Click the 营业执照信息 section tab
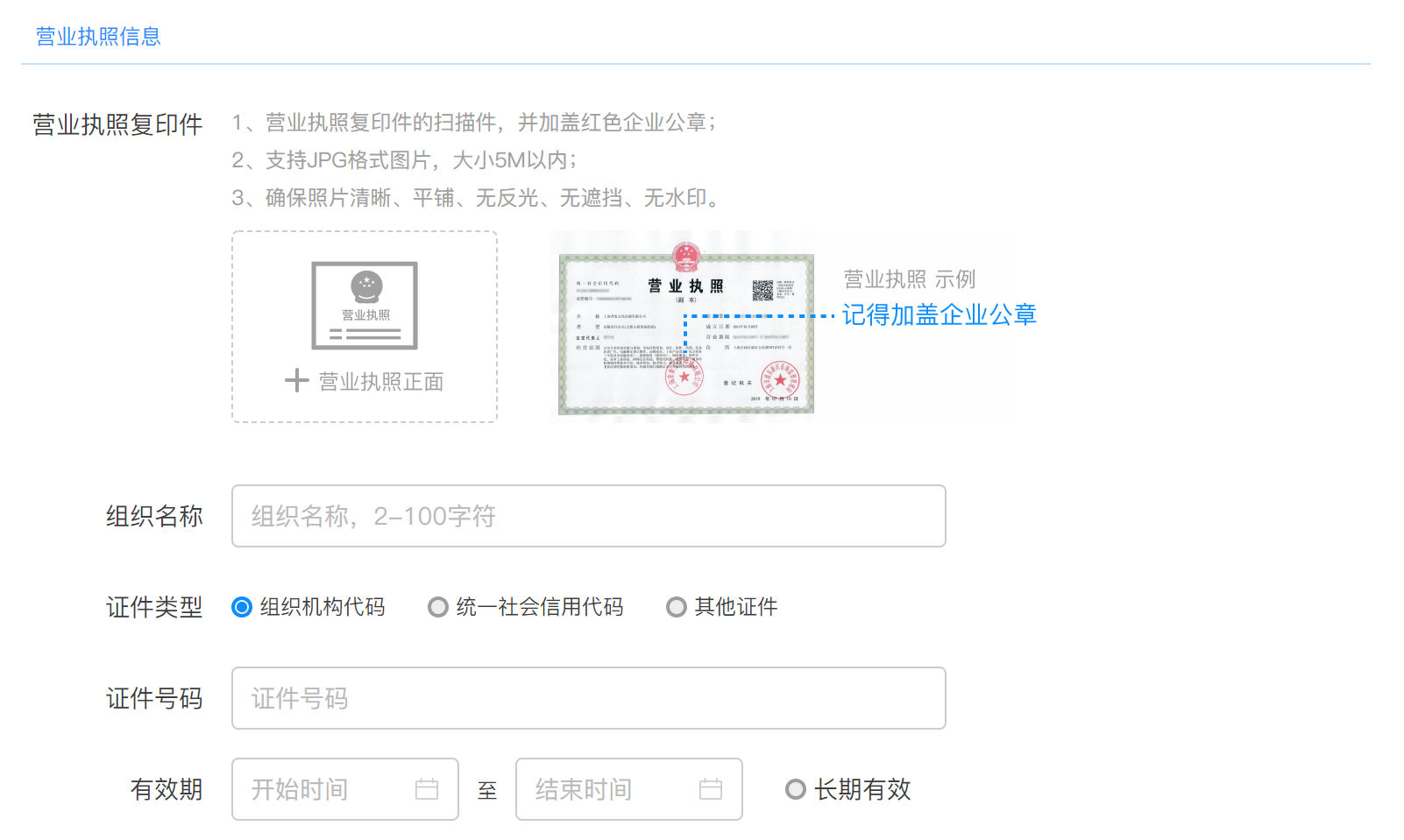This screenshot has width=1404, height=840. (x=98, y=37)
